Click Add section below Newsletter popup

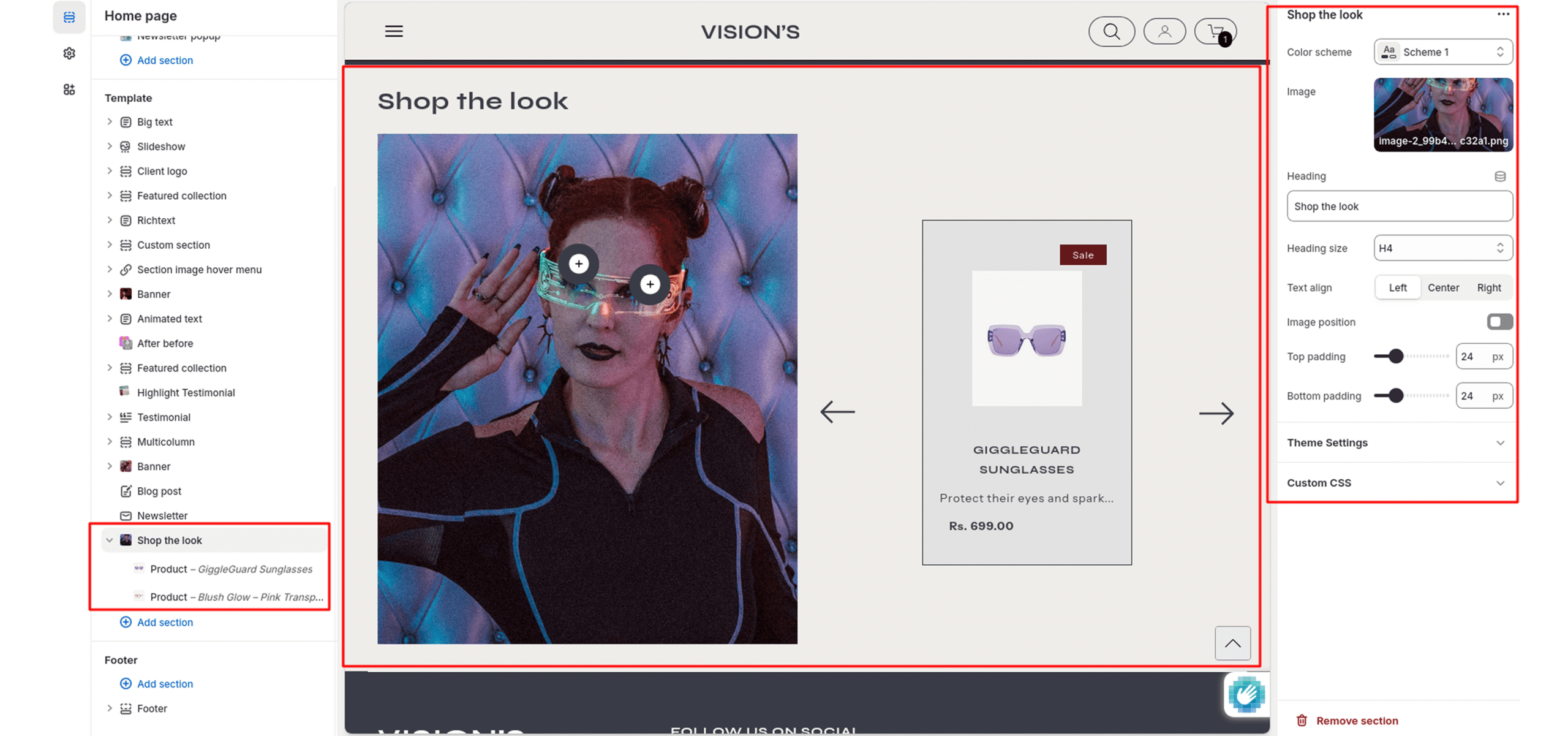[x=156, y=59]
